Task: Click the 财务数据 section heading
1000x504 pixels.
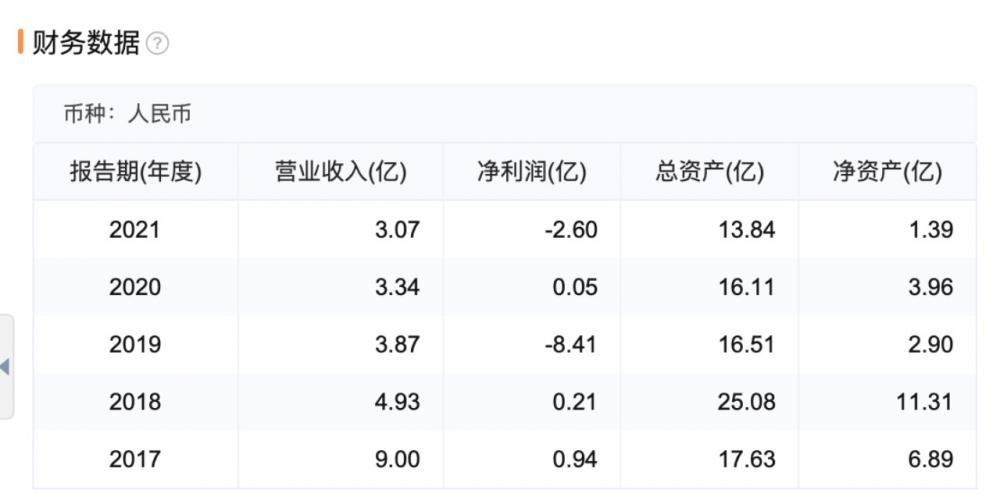Action: click(x=86, y=43)
